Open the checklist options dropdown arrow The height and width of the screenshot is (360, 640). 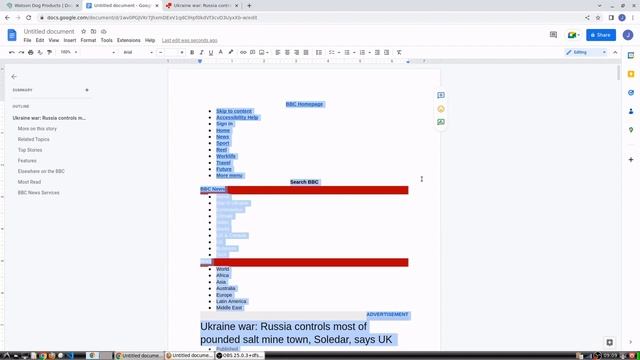[339, 52]
